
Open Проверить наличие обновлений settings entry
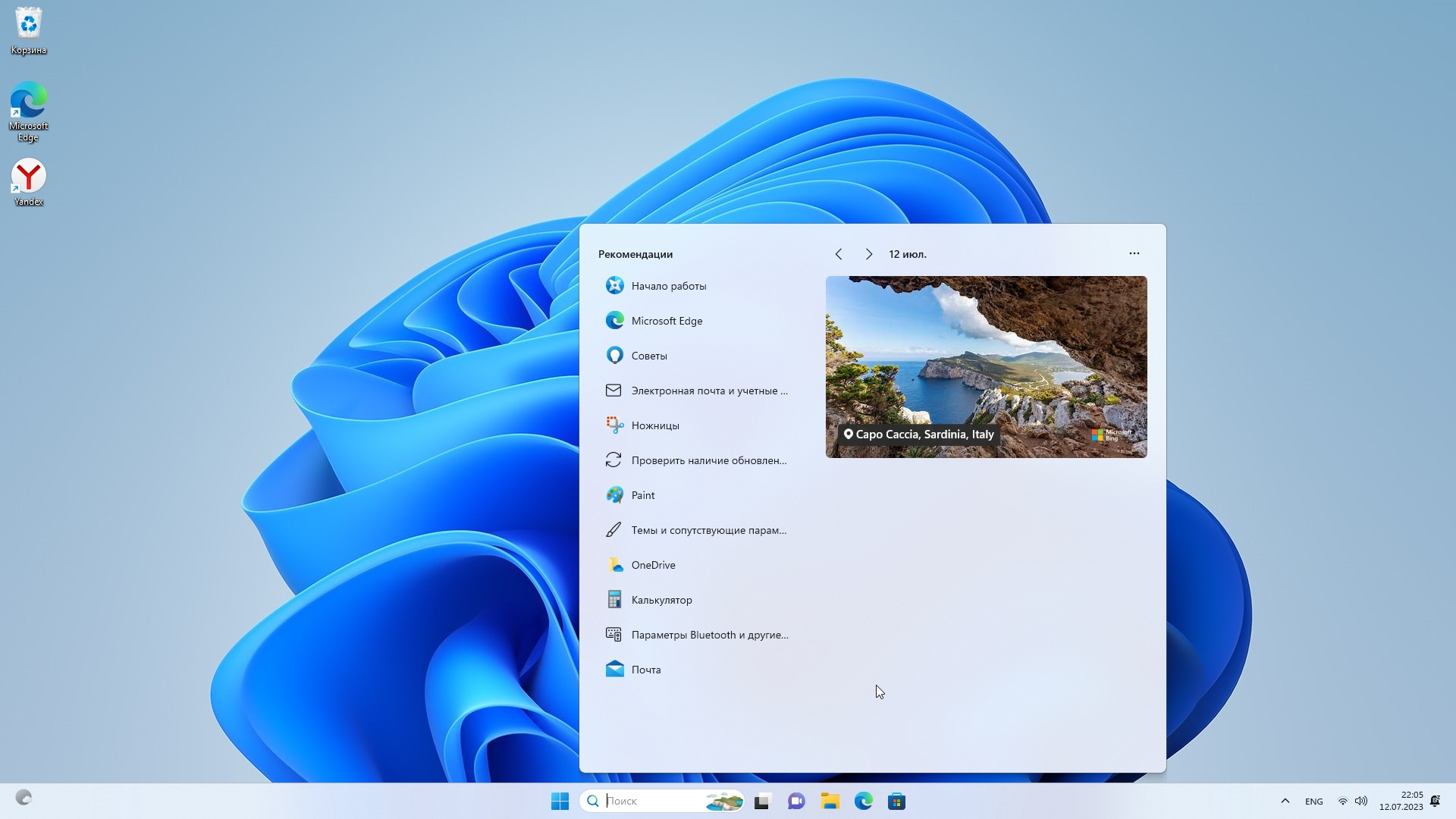[708, 460]
